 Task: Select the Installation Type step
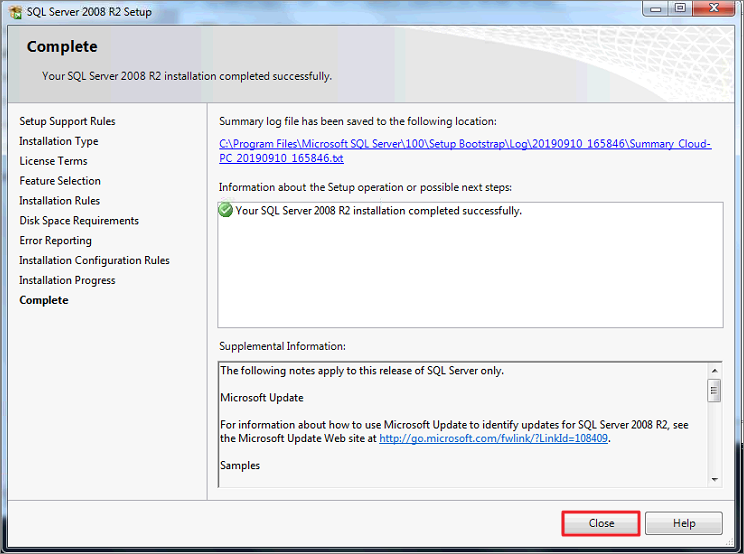point(58,141)
